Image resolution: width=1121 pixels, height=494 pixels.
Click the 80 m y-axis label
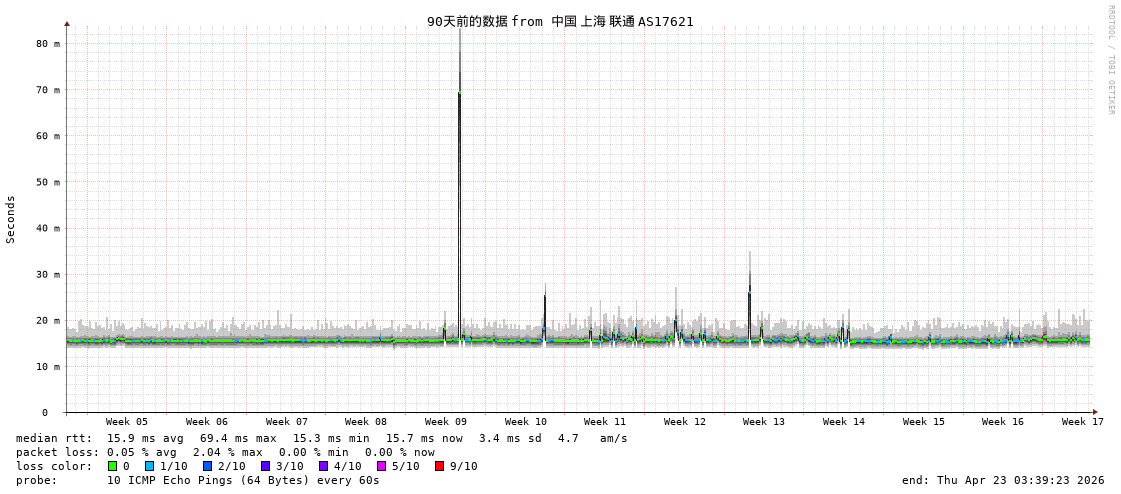tap(48, 44)
